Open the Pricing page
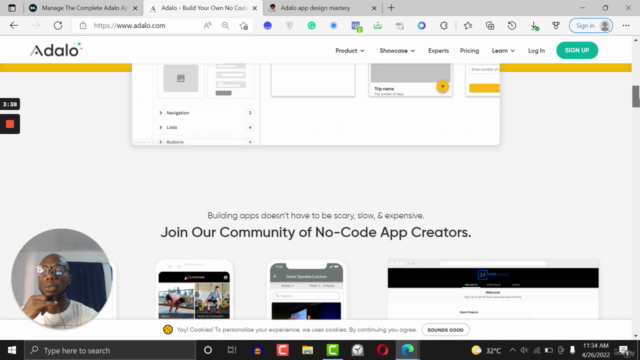 (x=469, y=51)
